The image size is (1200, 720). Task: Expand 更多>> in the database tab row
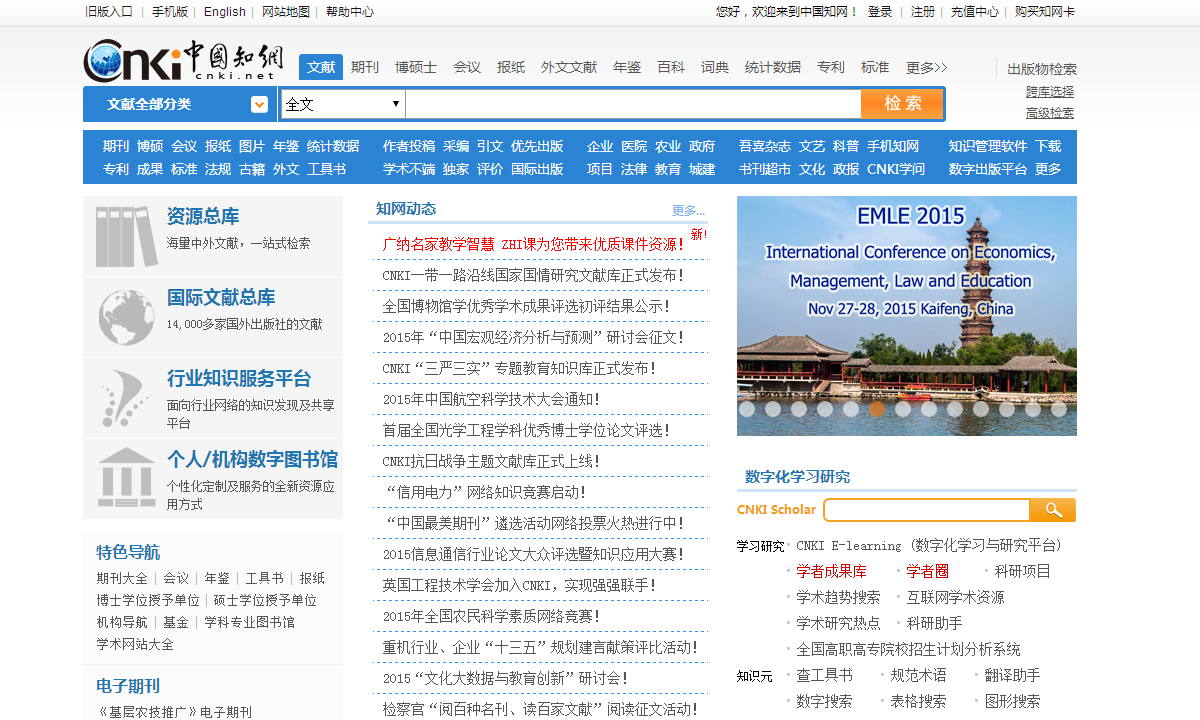(x=927, y=68)
